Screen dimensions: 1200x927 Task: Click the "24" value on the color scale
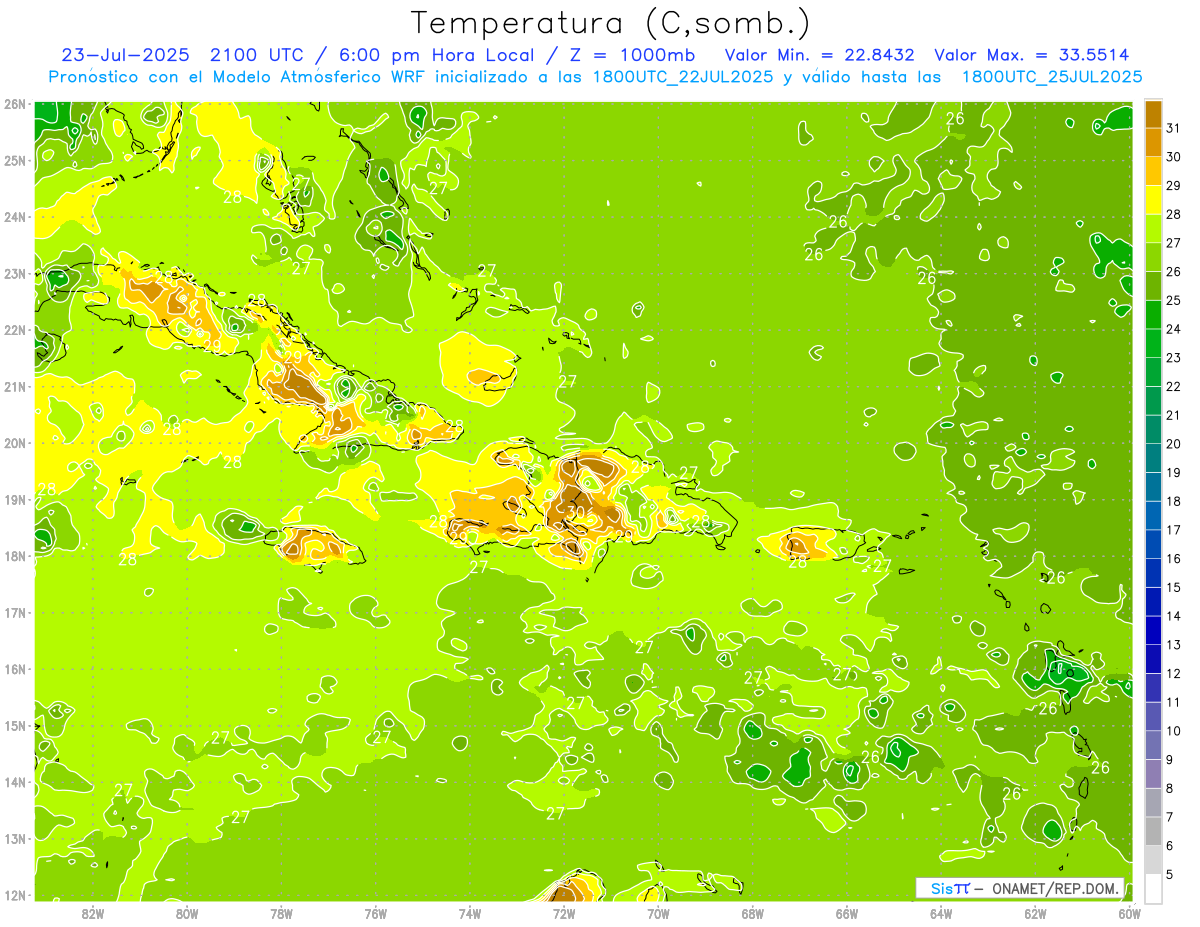click(1174, 329)
